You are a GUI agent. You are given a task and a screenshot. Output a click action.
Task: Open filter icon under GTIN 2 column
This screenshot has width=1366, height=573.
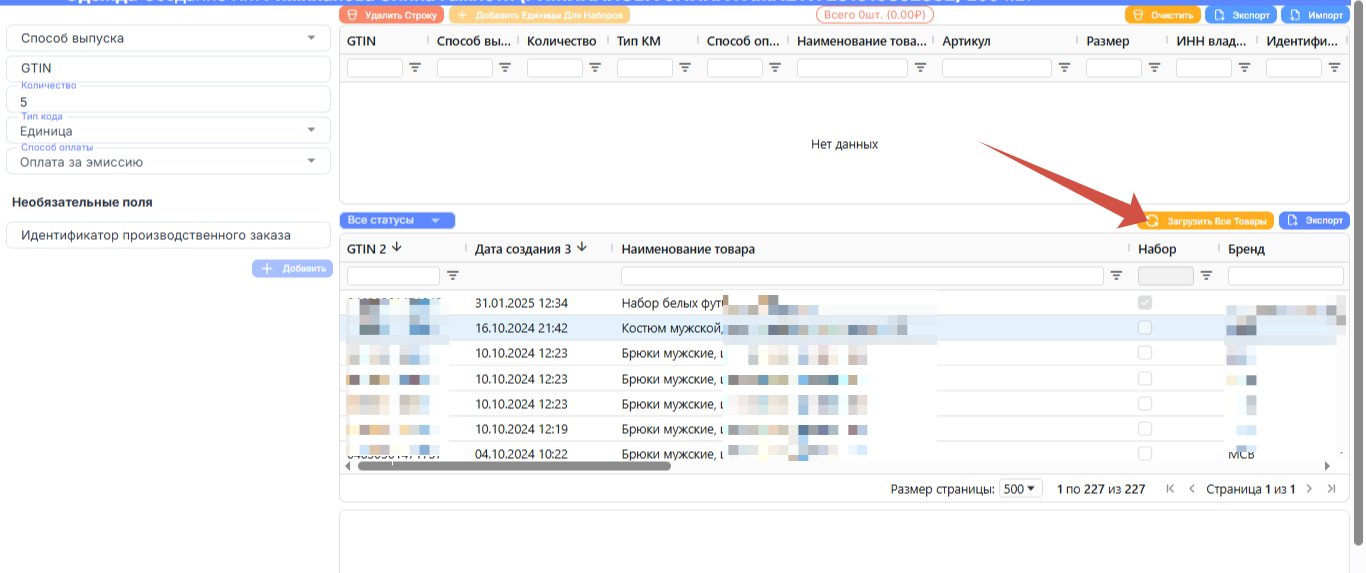453,275
